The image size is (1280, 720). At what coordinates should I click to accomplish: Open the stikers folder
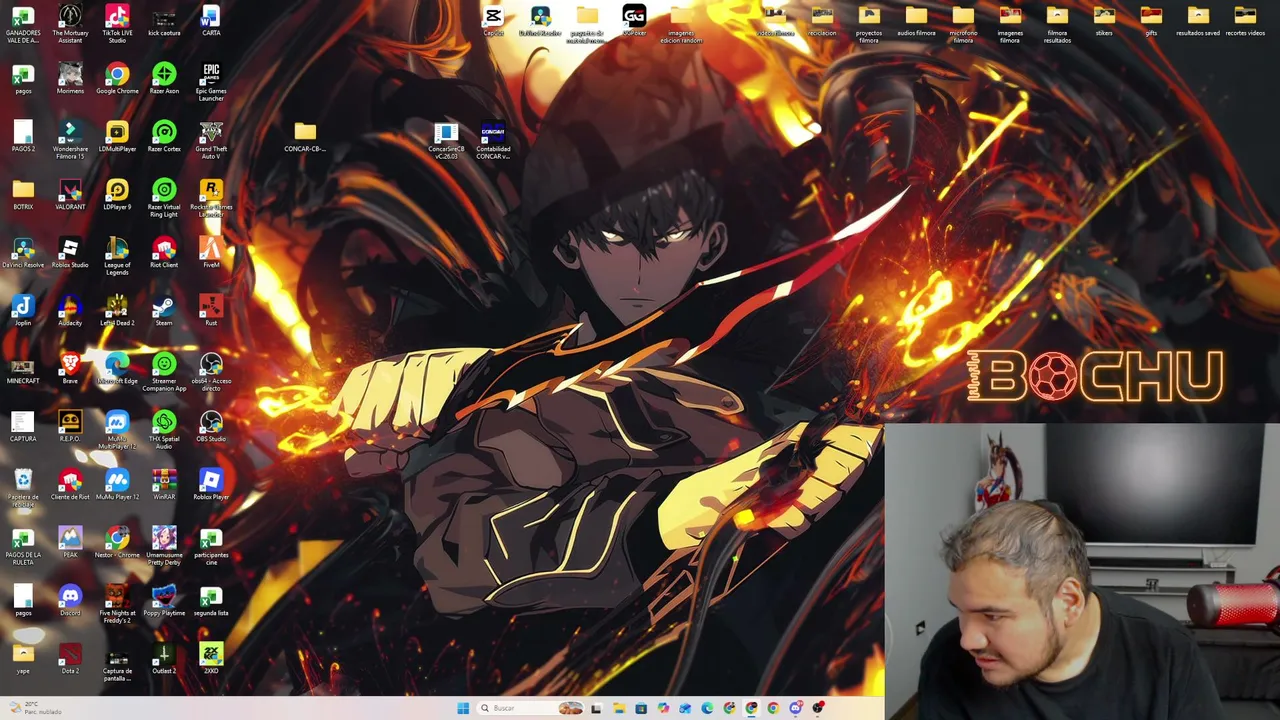pos(1104,21)
